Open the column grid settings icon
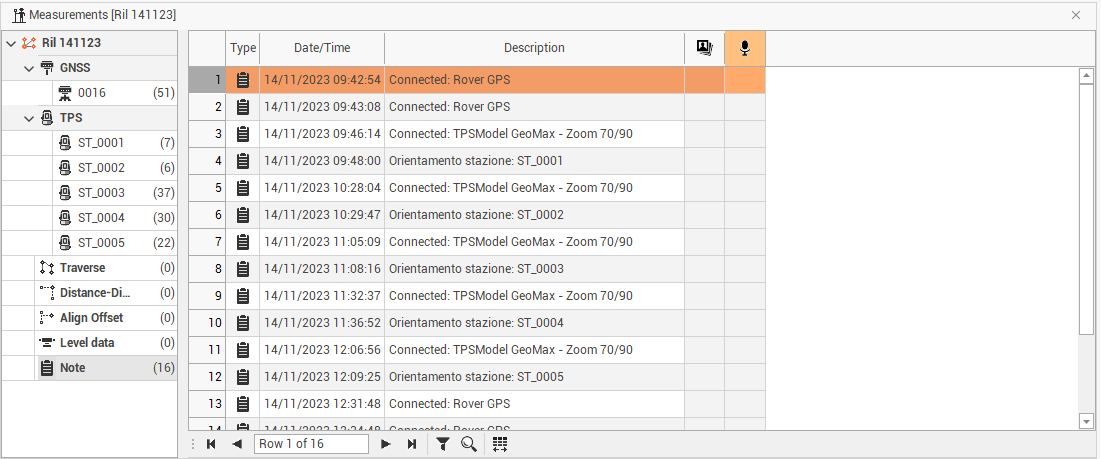 coord(500,444)
